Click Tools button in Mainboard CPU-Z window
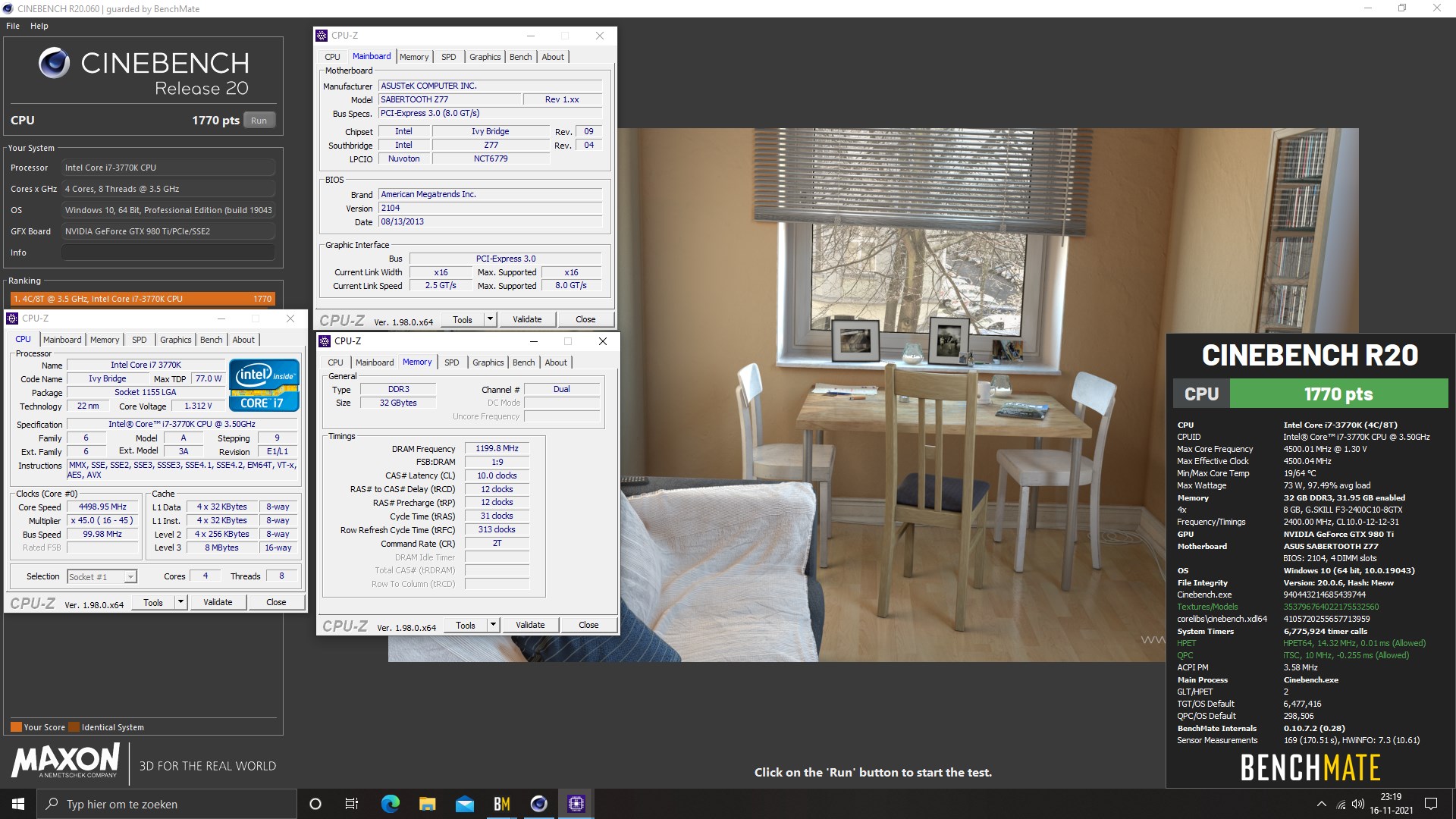This screenshot has height=819, width=1456. coord(463,319)
